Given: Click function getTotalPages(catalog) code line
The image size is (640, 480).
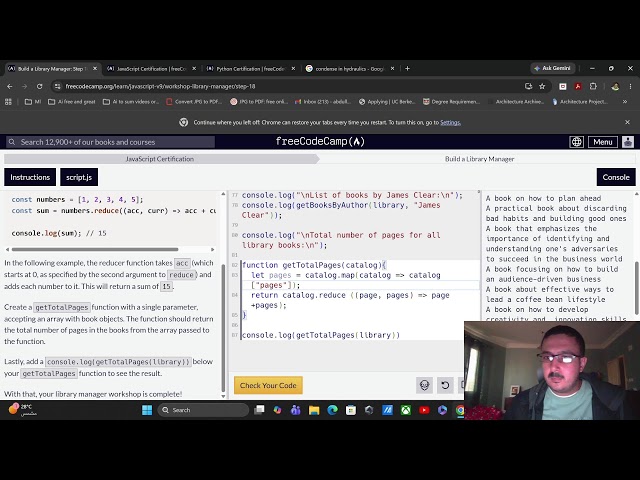Looking at the screenshot, I should coord(314,265).
